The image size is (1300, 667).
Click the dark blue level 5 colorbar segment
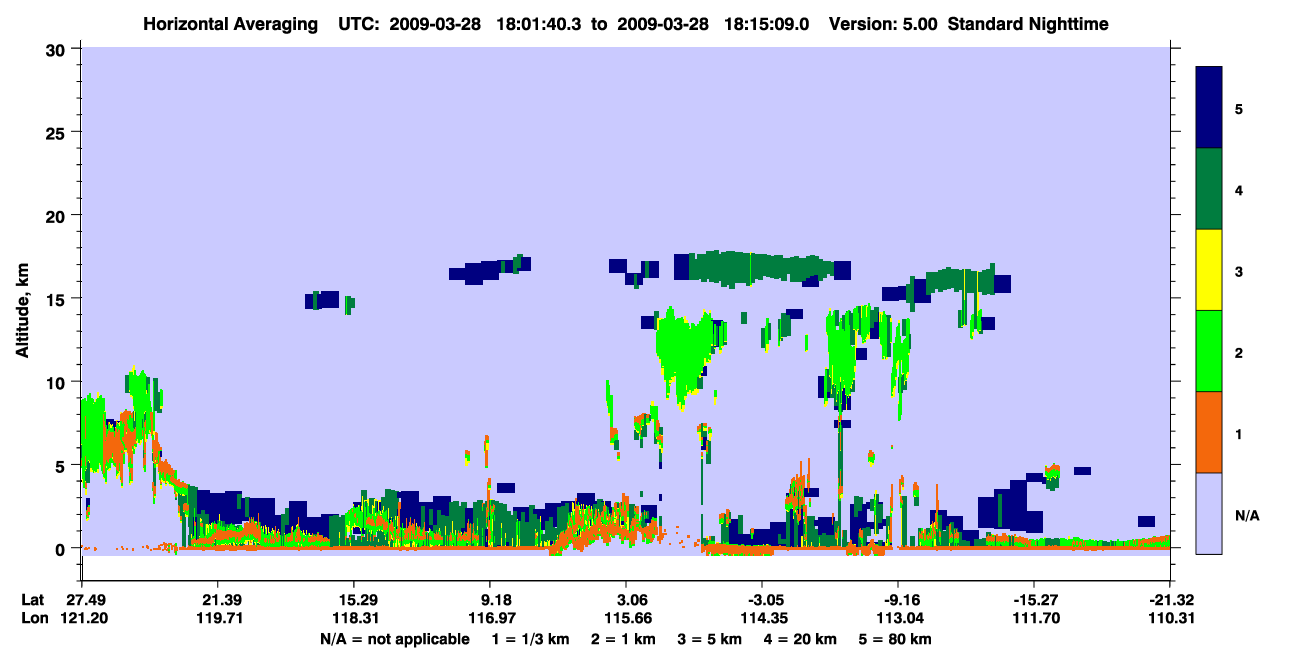1209,108
